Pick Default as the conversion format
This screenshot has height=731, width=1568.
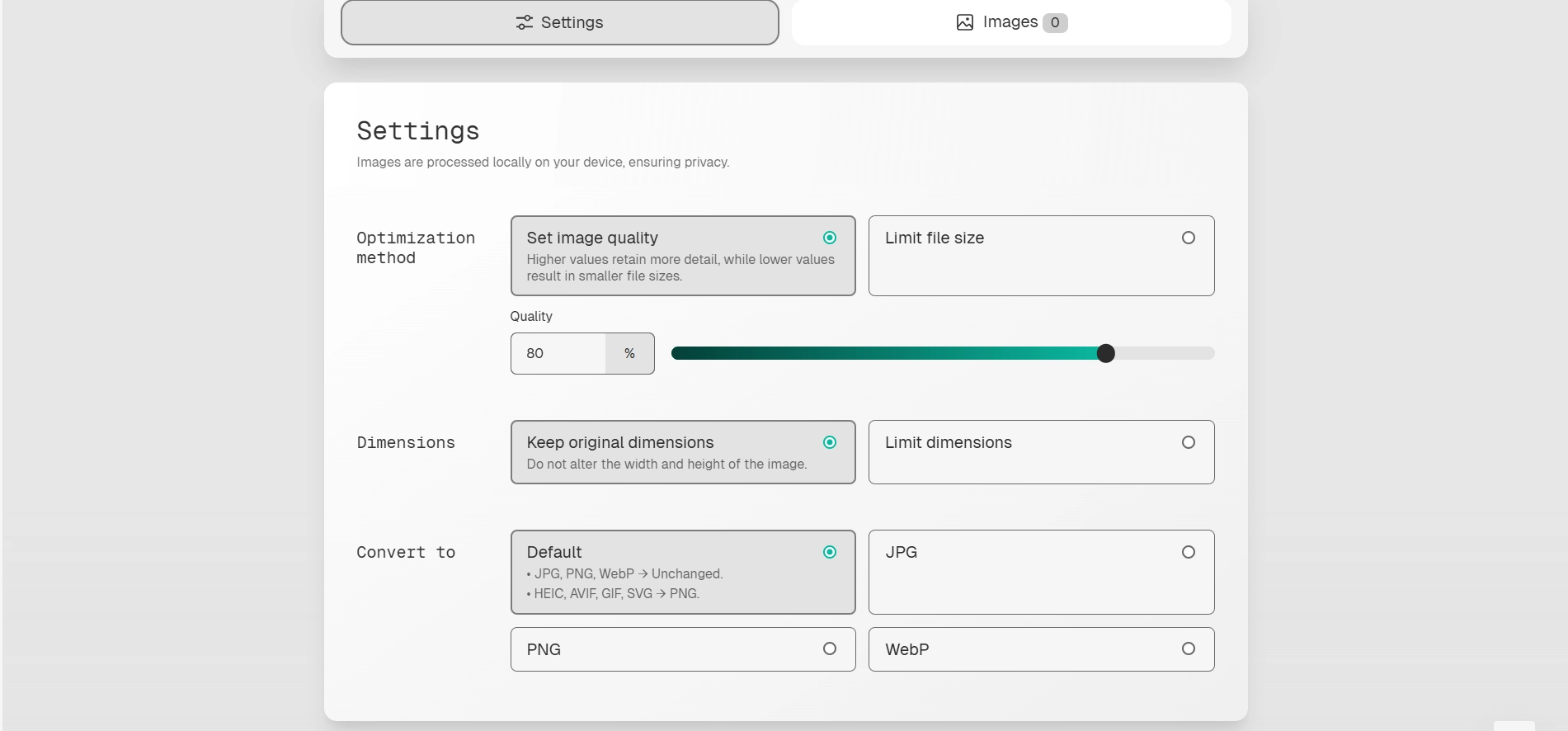click(682, 572)
